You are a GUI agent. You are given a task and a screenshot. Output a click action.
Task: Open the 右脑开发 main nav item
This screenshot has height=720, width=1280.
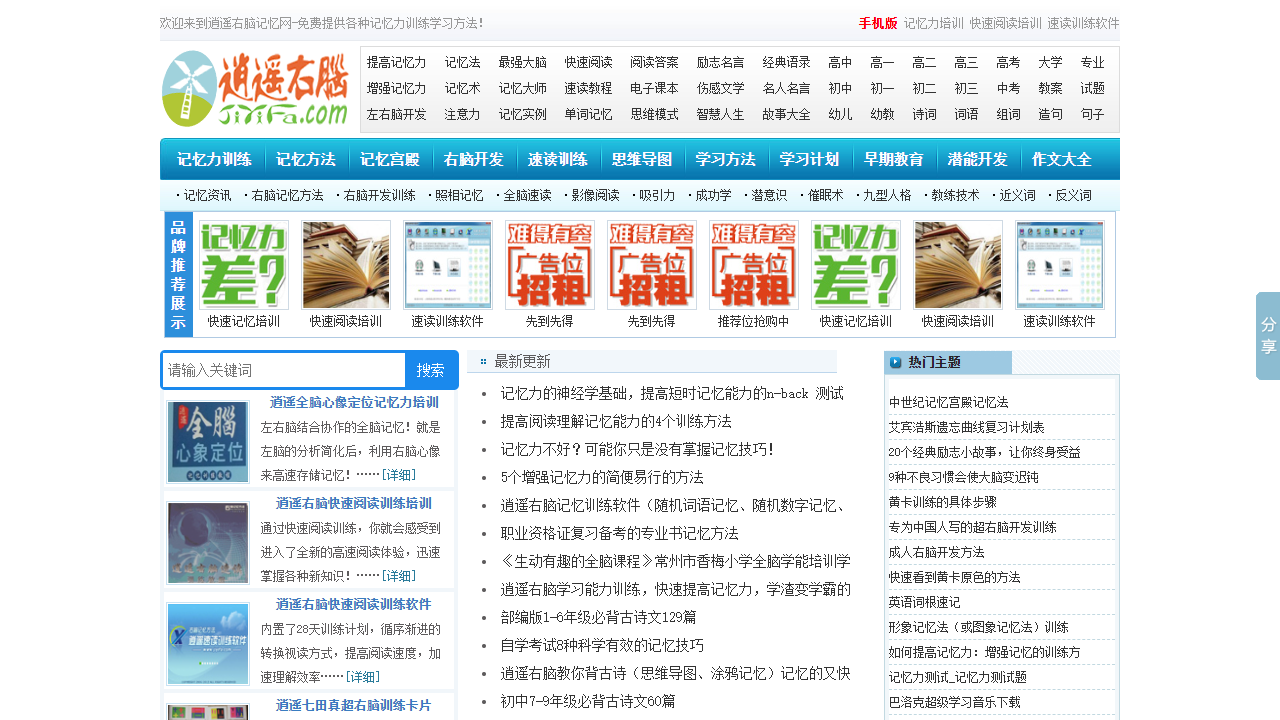click(474, 159)
